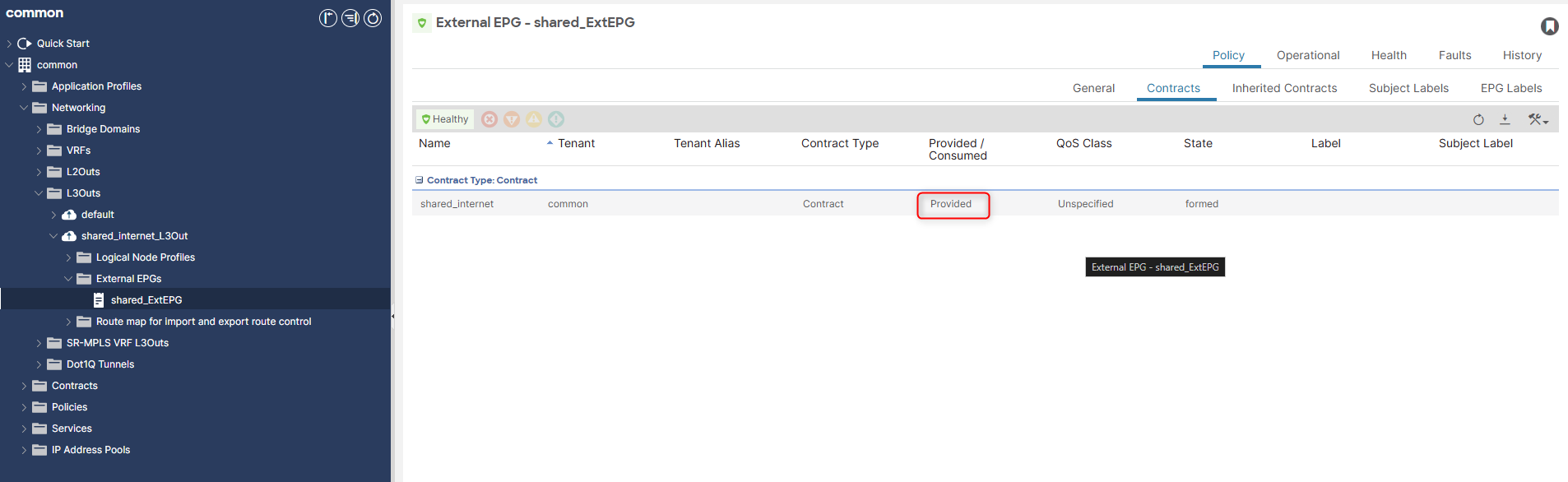The height and width of the screenshot is (482, 1568).
Task: Open the Inherited Contracts sub-tab
Action: tap(1283, 88)
